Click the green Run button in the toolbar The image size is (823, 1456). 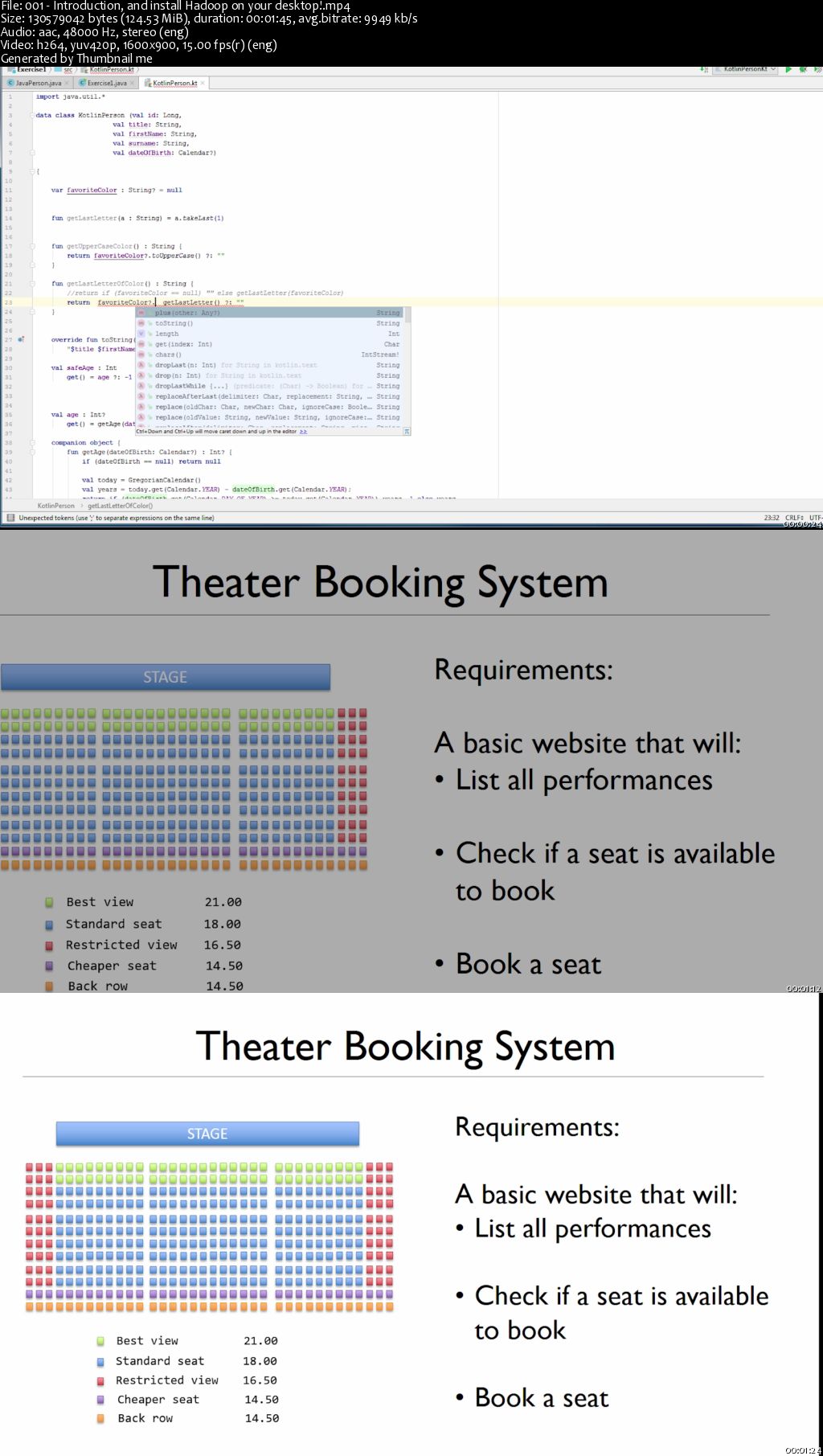coord(788,70)
